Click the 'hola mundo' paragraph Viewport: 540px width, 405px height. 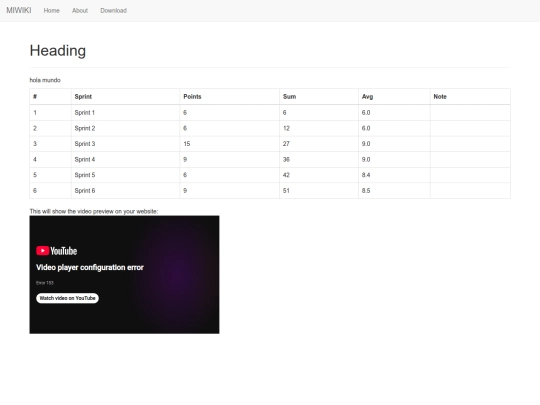pyautogui.click(x=45, y=80)
